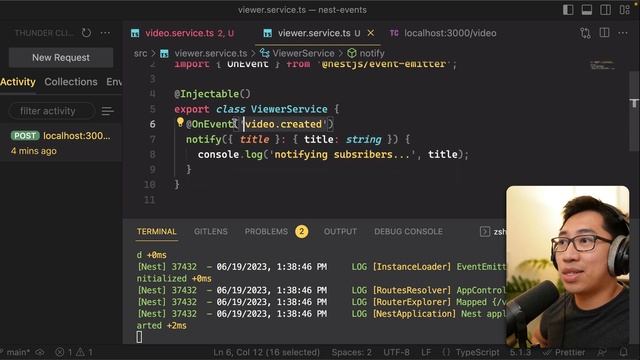Click the string type annotation in notify
This screenshot has width=640, height=360.
click(x=363, y=139)
